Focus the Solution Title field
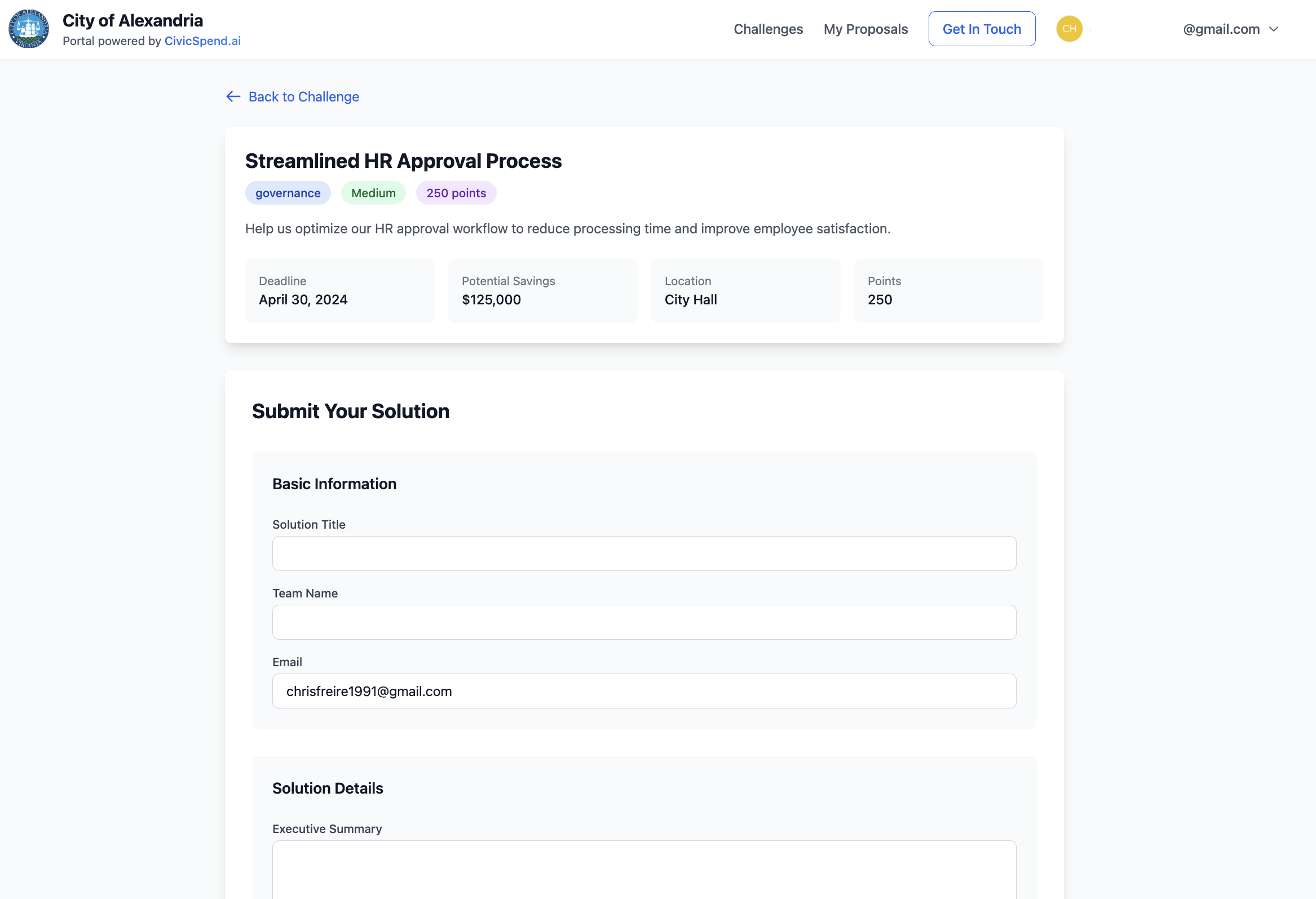This screenshot has height=899, width=1316. 644,553
